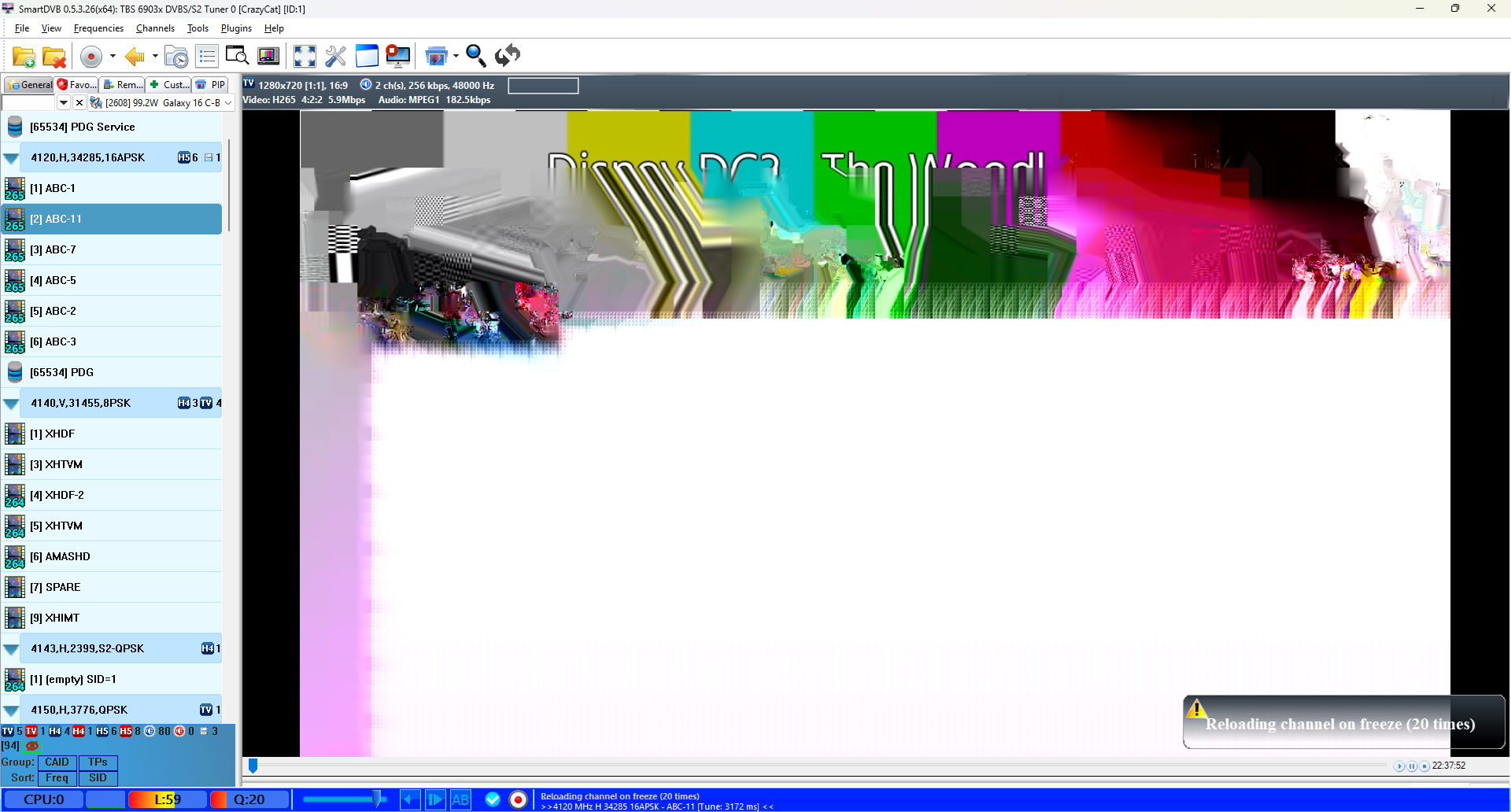1511x812 pixels.
Task: Switch to the Custom tab
Action: (x=170, y=85)
